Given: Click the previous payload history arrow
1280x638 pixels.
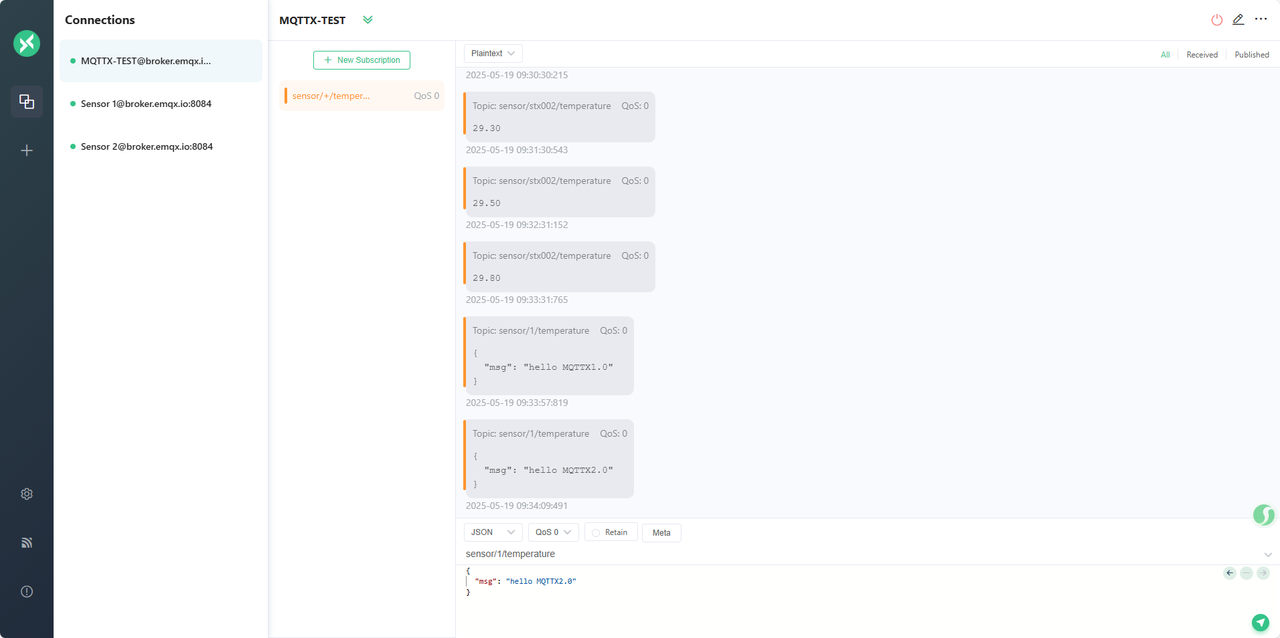Looking at the screenshot, I should [1230, 573].
